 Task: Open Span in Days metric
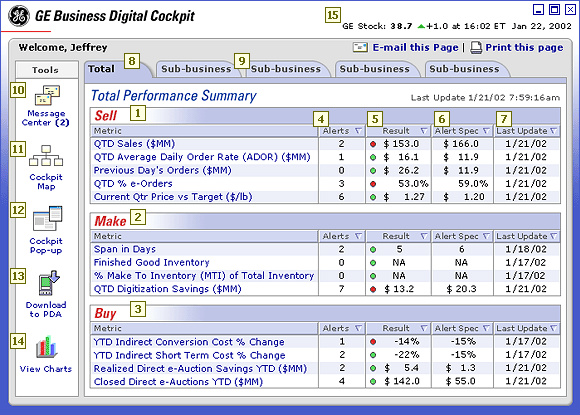coord(125,249)
